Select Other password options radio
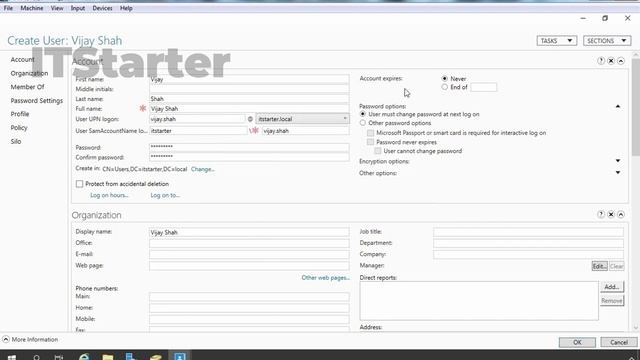This screenshot has height=360, width=640. [x=363, y=123]
